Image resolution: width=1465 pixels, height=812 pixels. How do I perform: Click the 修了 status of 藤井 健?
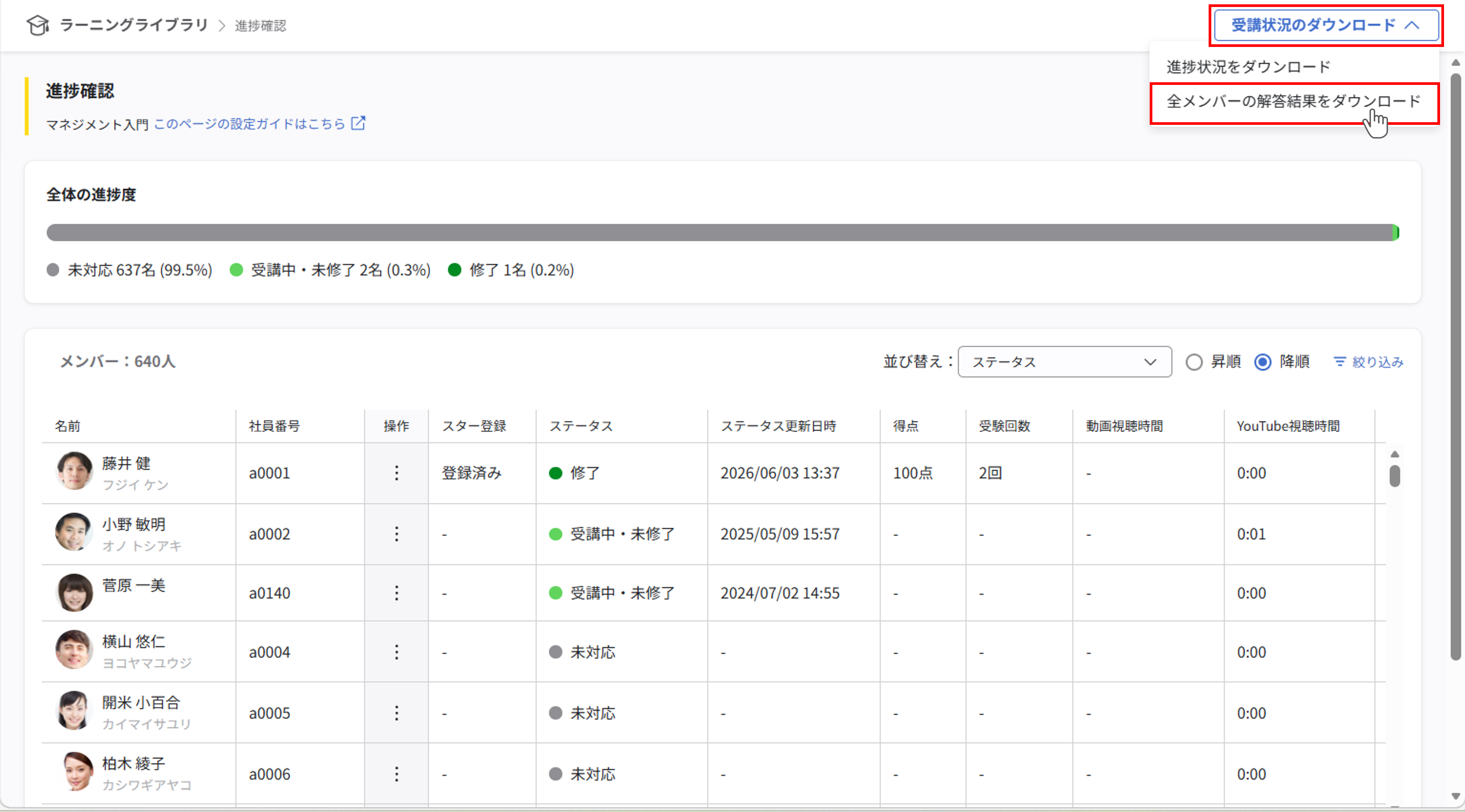(574, 472)
